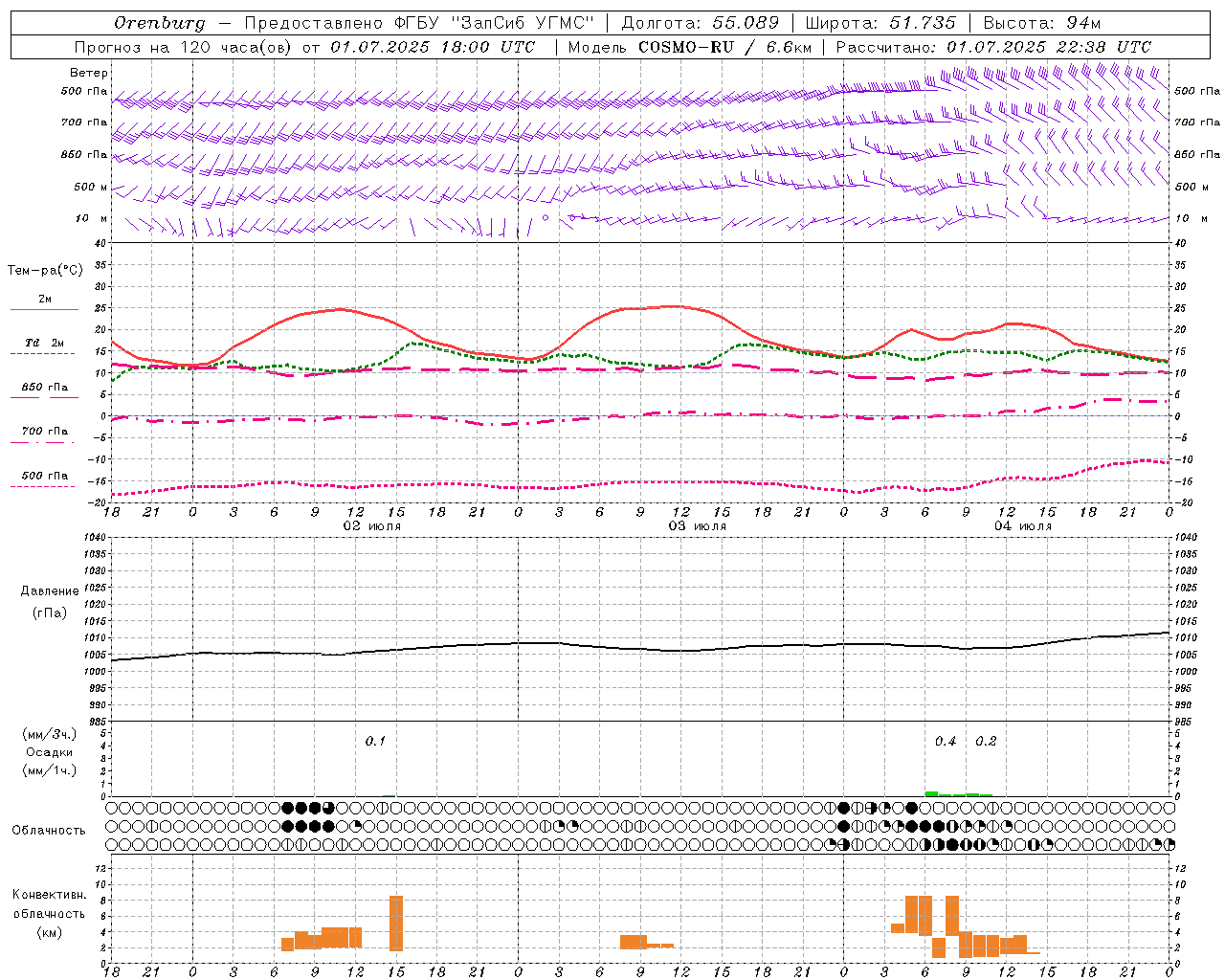Click the Тем-ра(°C) axis title
Screen dimensions: 1225x980
click(x=45, y=271)
